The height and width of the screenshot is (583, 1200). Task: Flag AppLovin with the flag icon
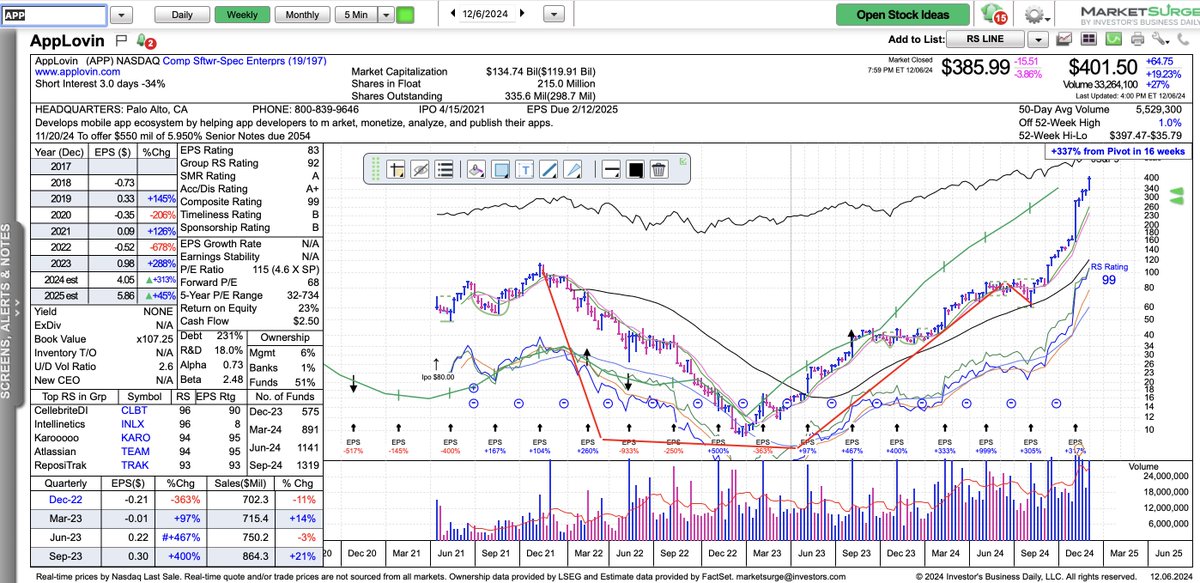click(121, 40)
